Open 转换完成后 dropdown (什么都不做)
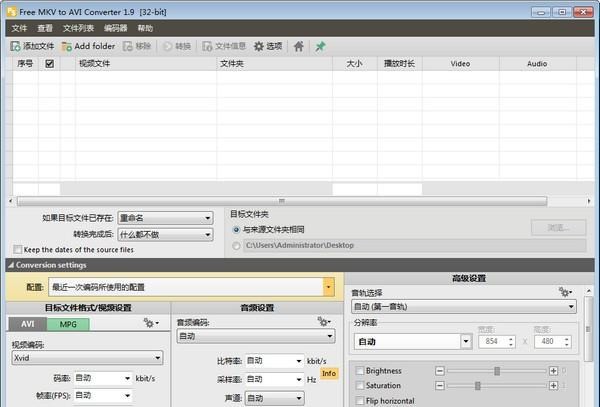The image size is (600, 407). pos(165,234)
